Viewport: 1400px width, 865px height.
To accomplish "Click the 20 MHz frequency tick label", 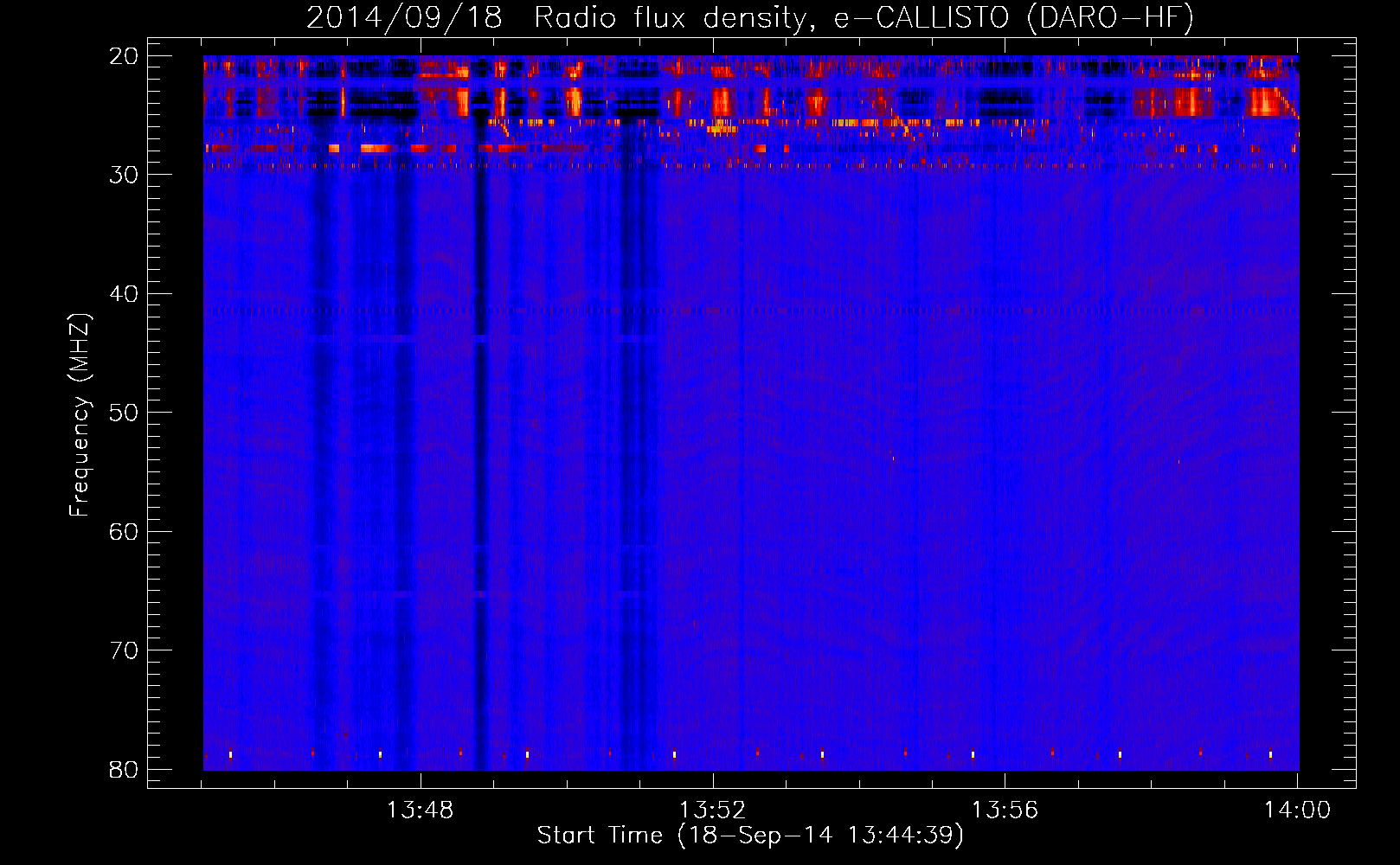I will click(124, 56).
